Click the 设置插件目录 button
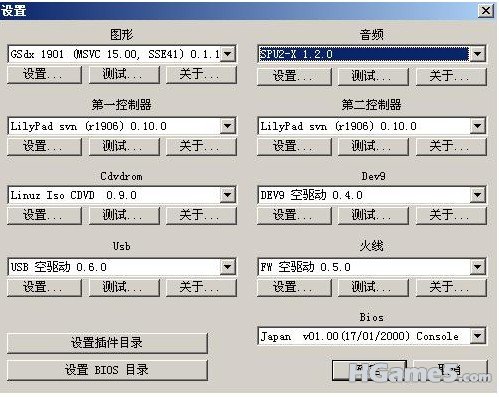The height and width of the screenshot is (397, 499). (x=107, y=343)
